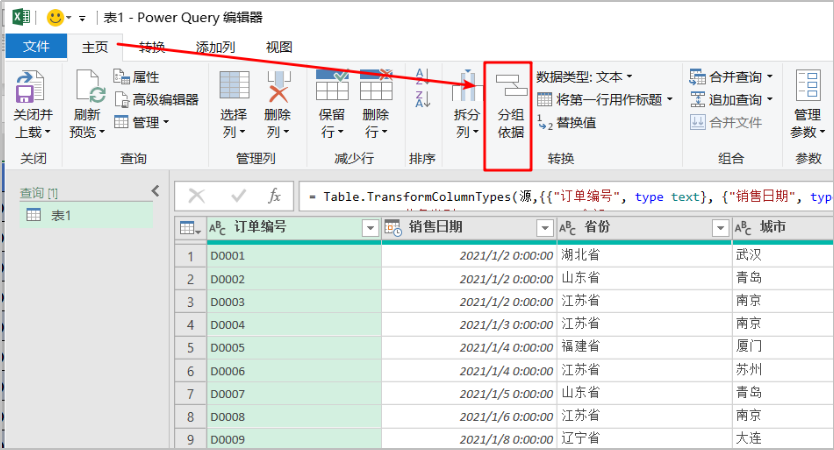This screenshot has width=834, height=450.
Task: Click inside the formula bar text
Action: coord(560,197)
